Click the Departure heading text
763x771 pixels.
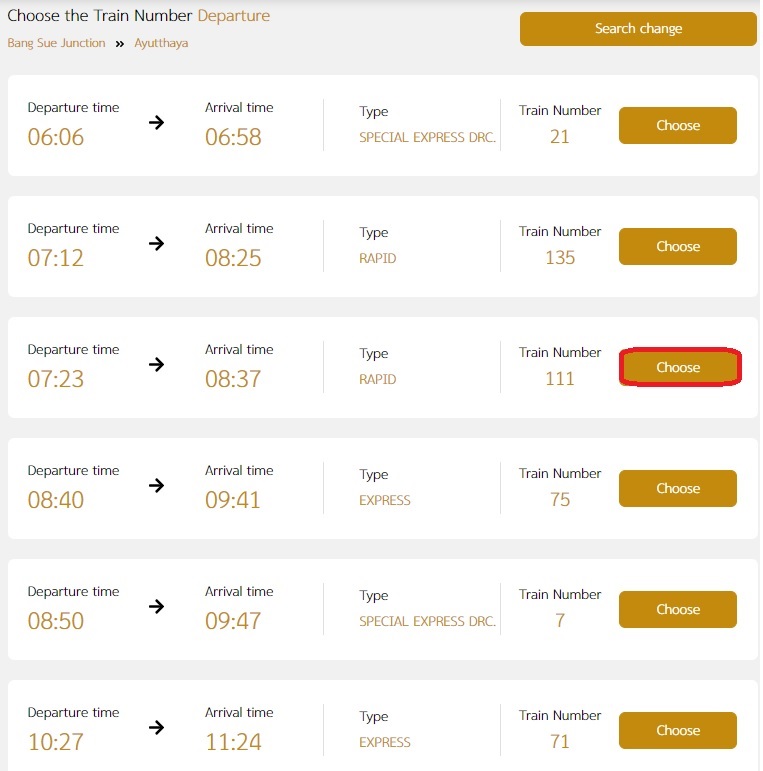click(x=234, y=16)
